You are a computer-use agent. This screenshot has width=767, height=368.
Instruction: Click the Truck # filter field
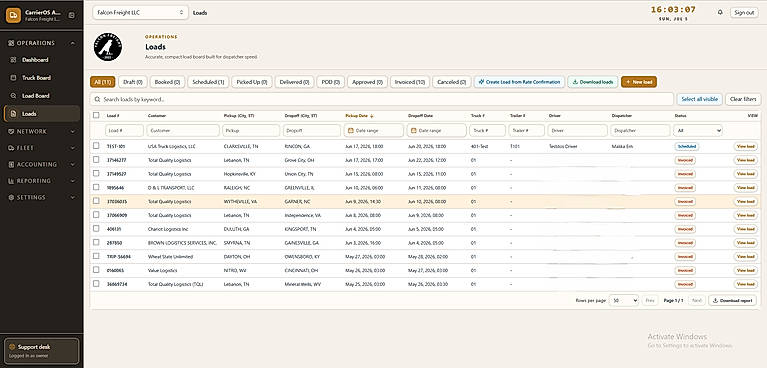pyautogui.click(x=487, y=131)
